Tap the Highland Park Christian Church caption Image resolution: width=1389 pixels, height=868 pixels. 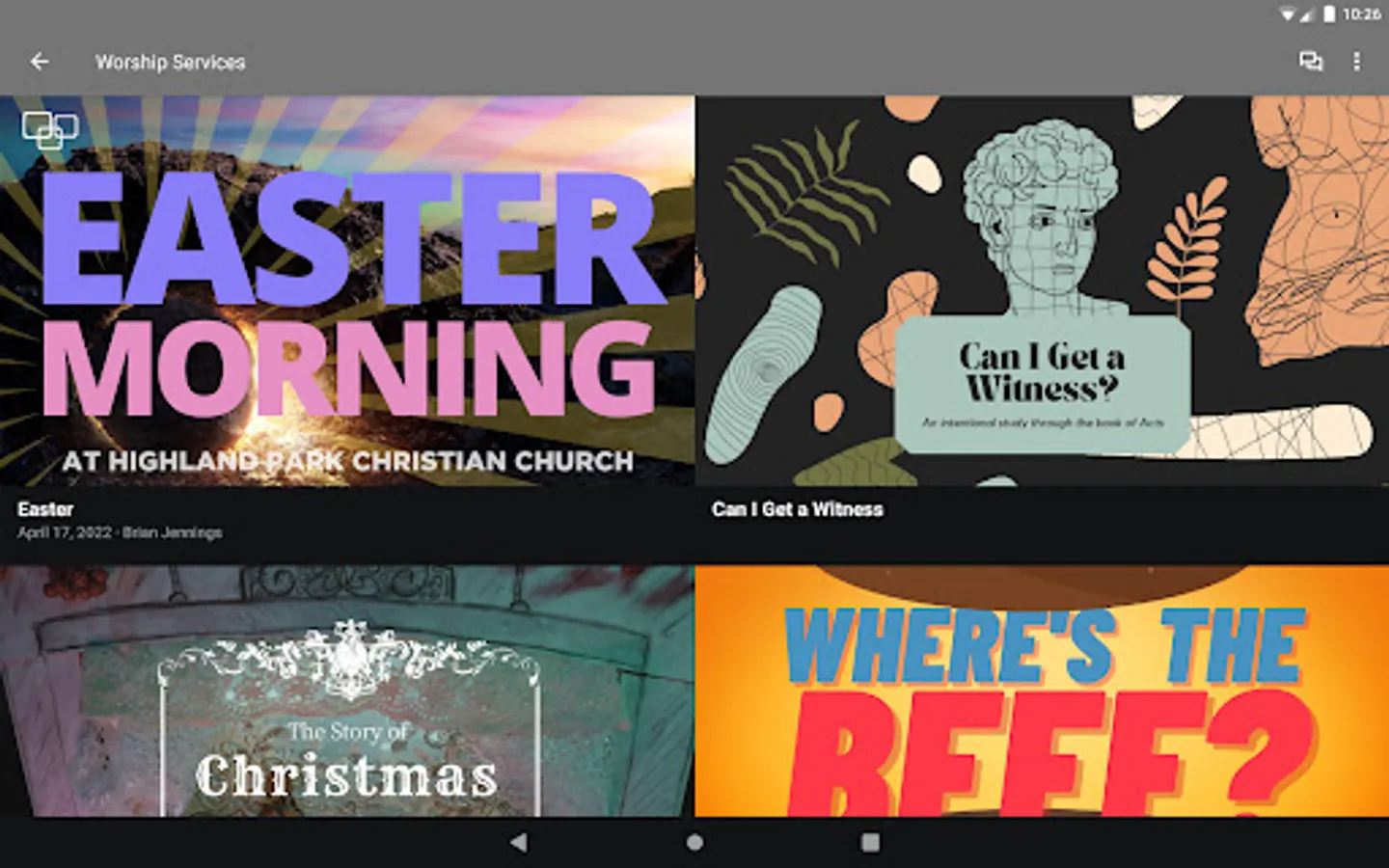point(347,461)
